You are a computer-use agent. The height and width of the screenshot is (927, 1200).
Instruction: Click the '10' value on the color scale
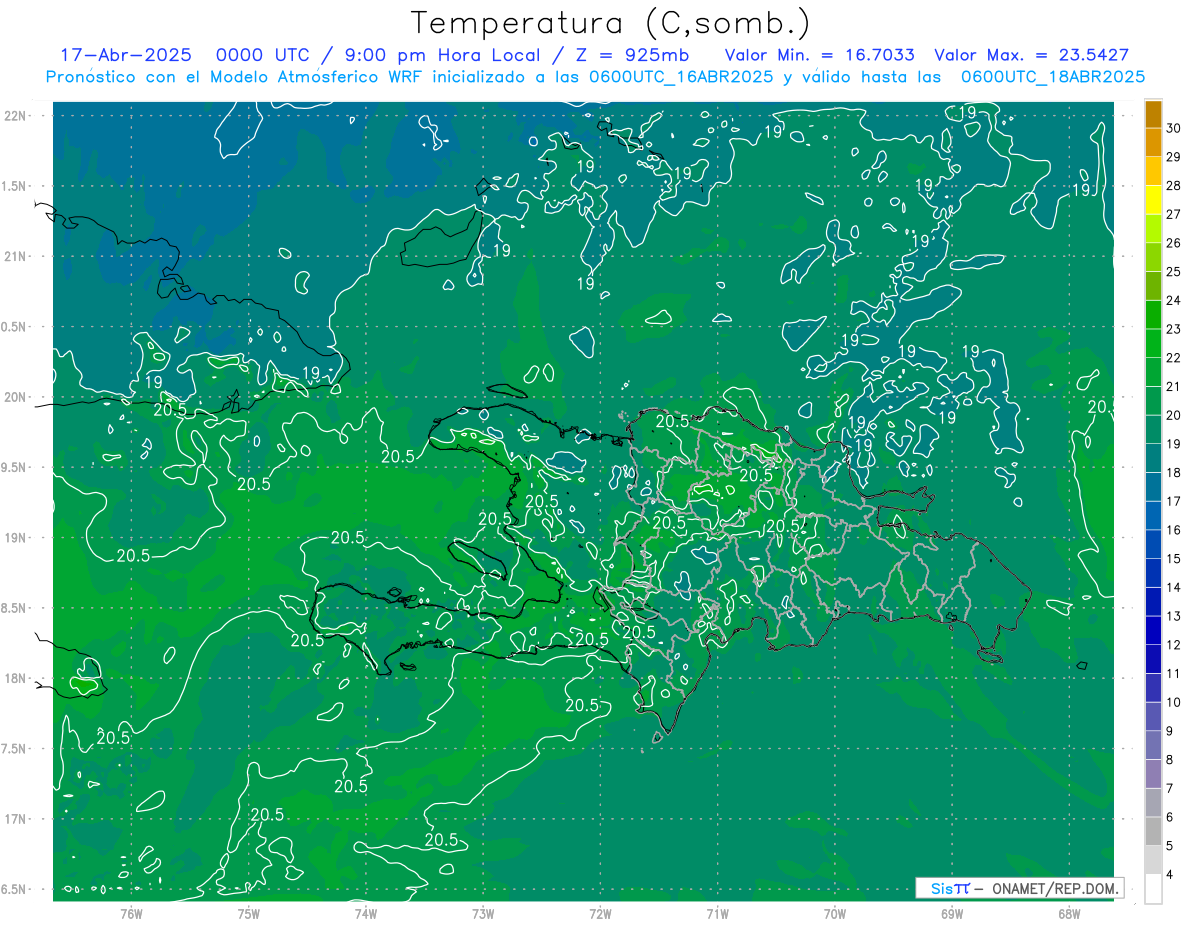click(1173, 702)
